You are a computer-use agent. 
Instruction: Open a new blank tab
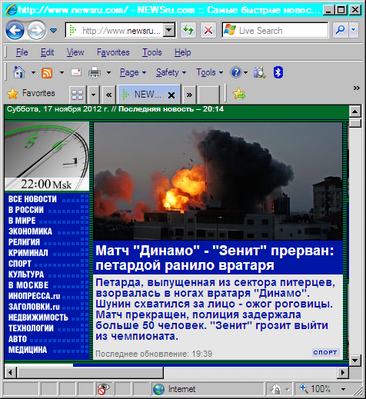(x=208, y=95)
